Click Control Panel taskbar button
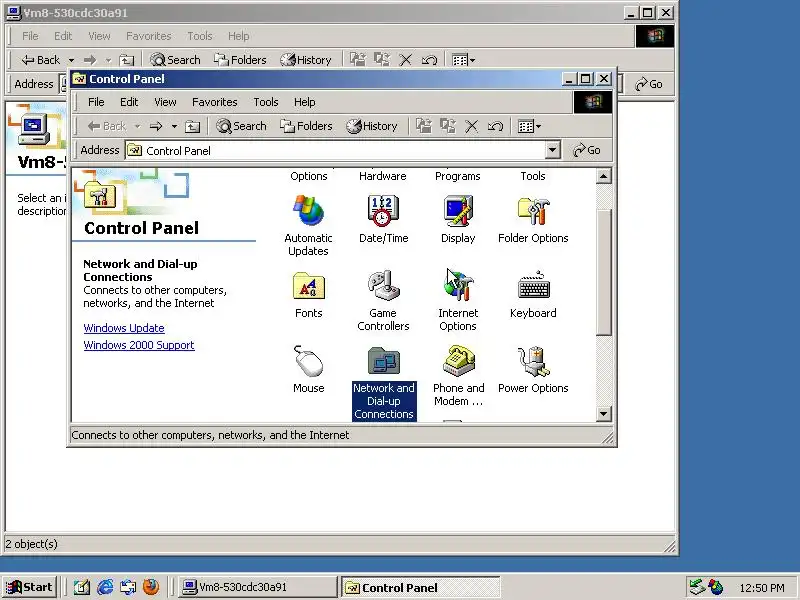800x600 pixels. pos(420,587)
